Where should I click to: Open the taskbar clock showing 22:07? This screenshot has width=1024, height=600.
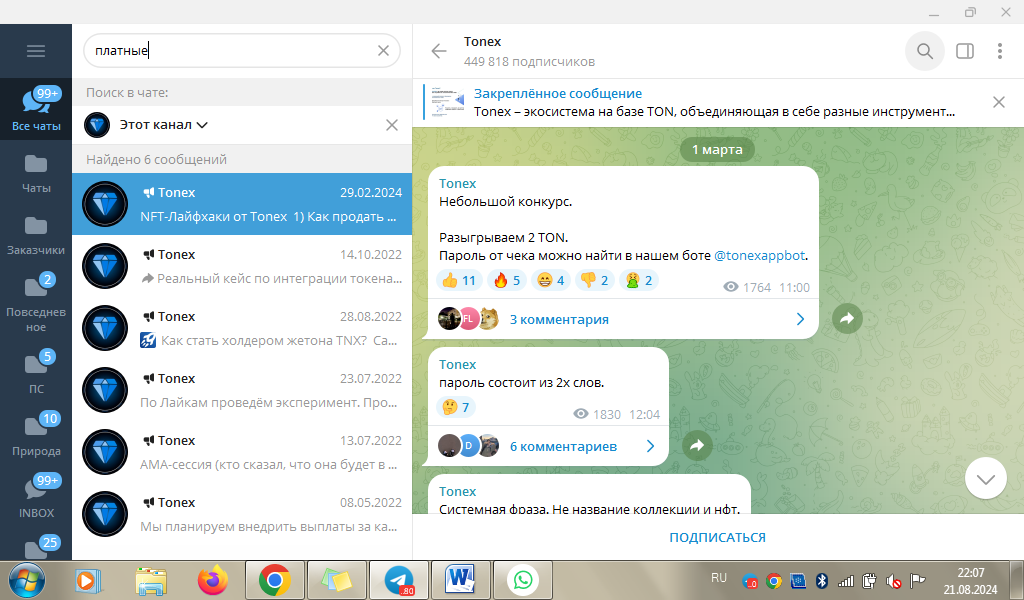point(970,580)
